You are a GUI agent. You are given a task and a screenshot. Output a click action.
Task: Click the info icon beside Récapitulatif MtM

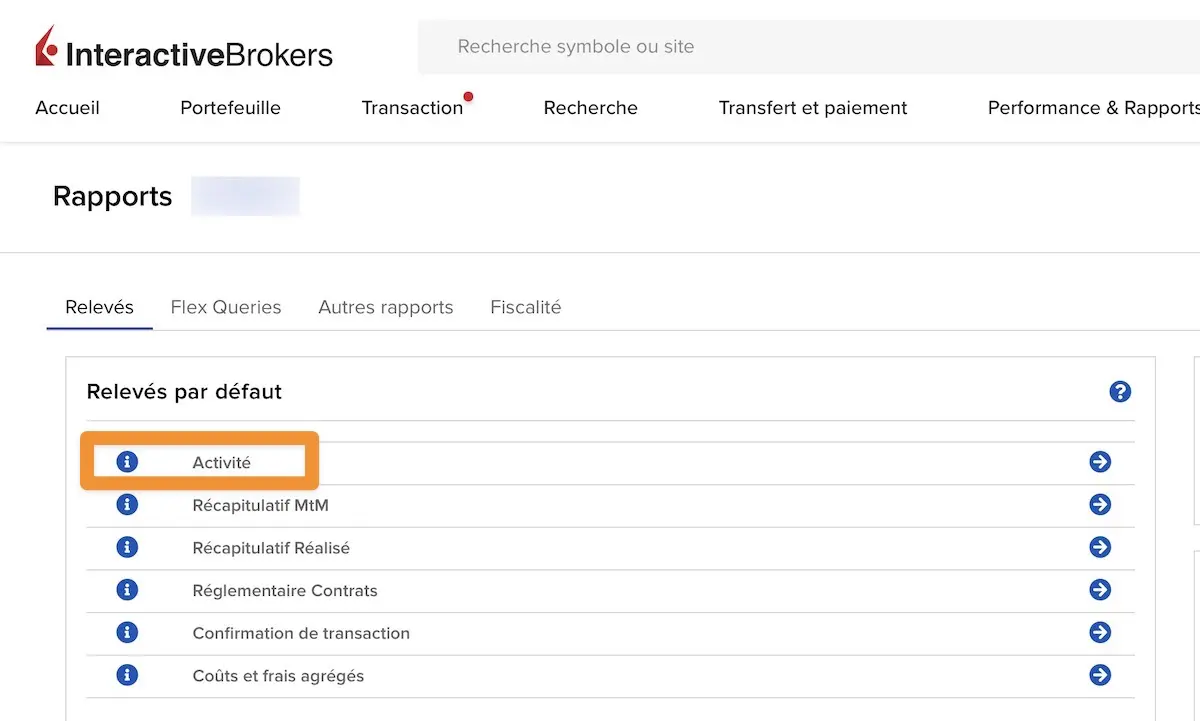pos(127,505)
